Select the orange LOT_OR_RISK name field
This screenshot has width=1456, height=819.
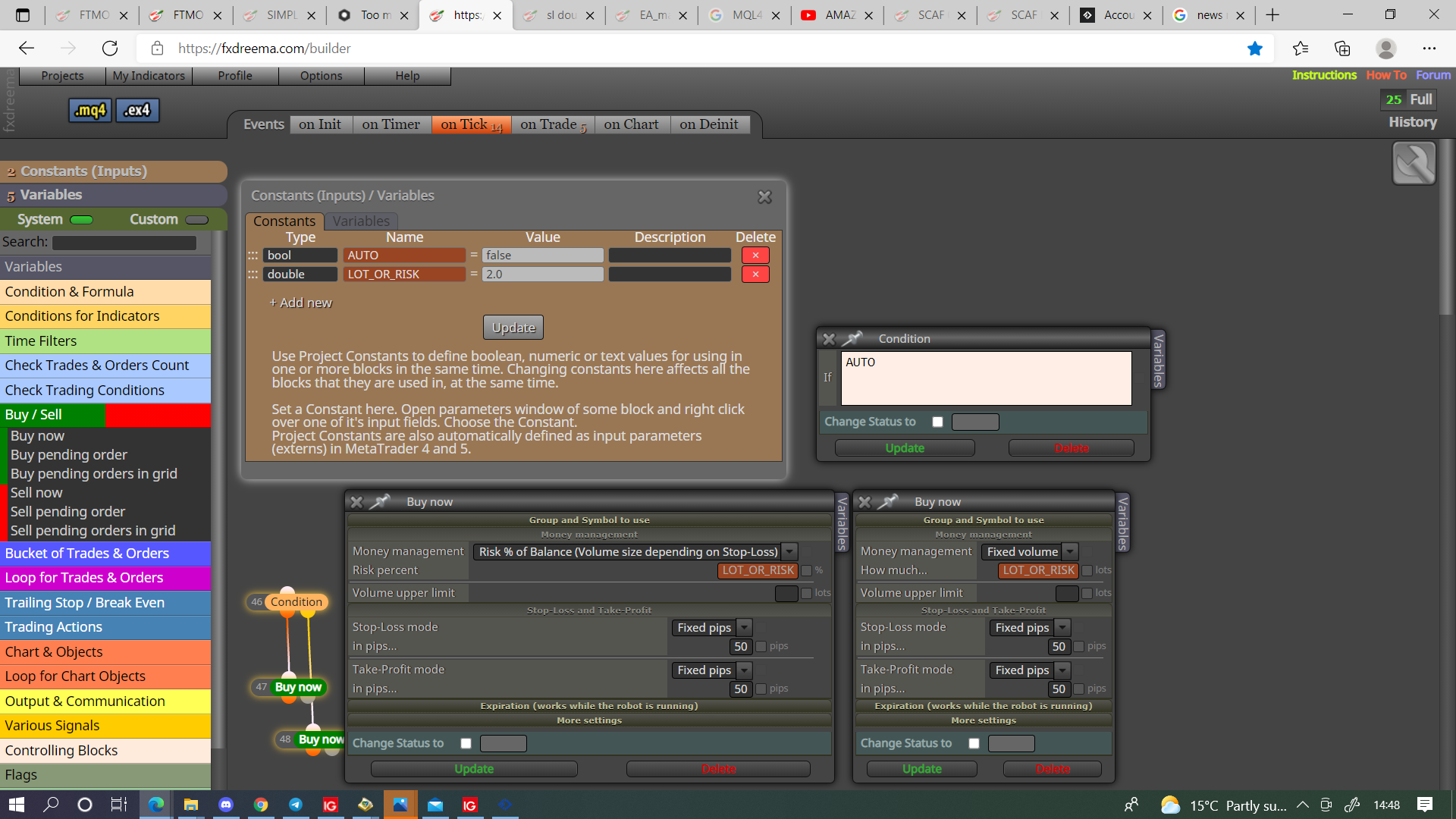(x=404, y=275)
